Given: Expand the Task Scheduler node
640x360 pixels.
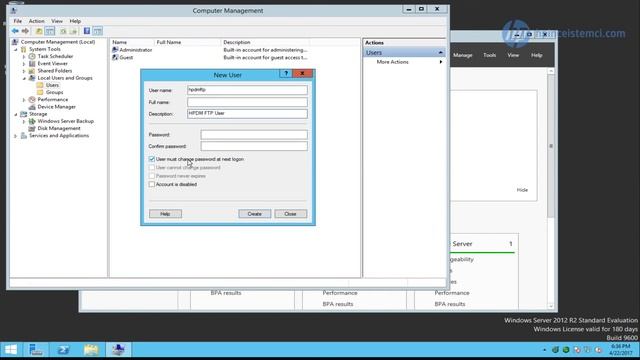Looking at the screenshot, I should pyautogui.click(x=24, y=57).
